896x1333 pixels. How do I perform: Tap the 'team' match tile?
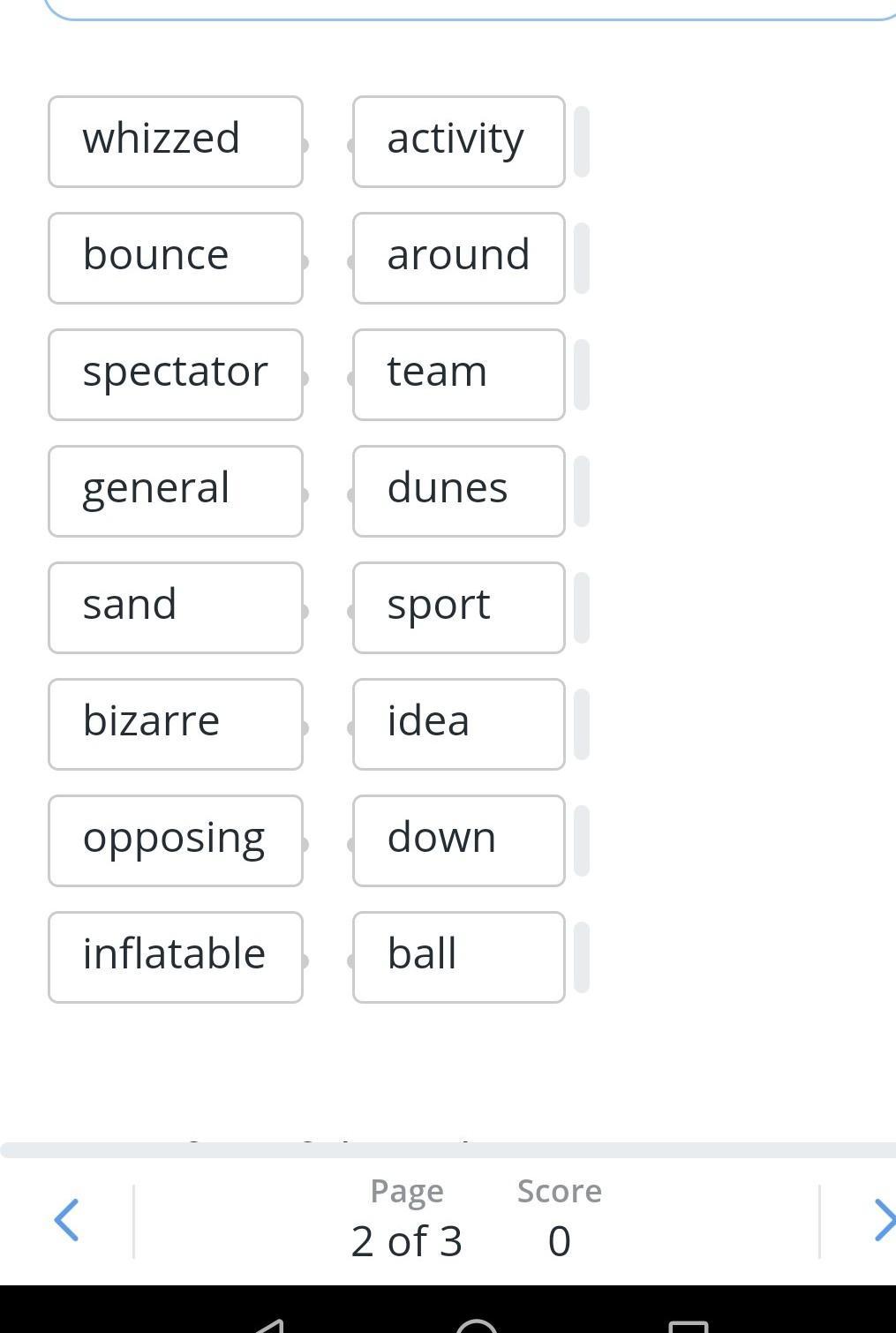point(458,374)
